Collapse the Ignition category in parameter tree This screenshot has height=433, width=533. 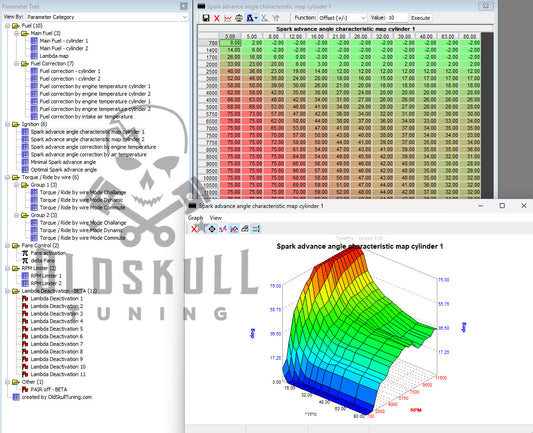point(7,124)
